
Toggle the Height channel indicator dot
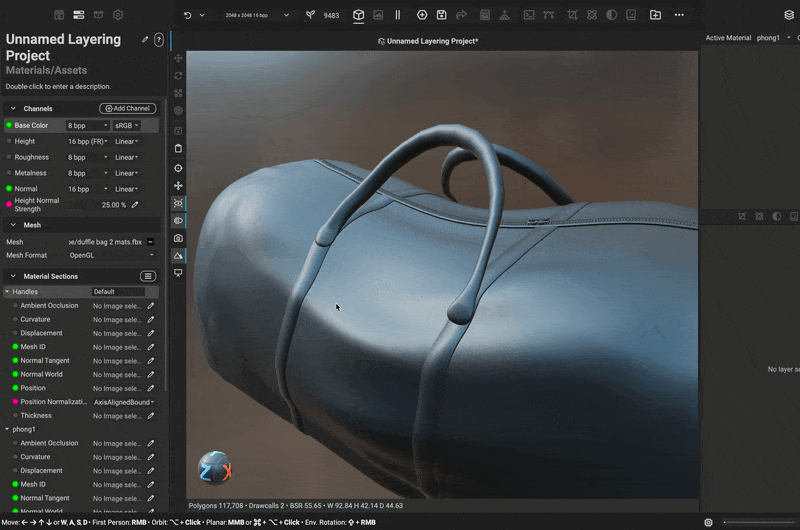(9, 142)
